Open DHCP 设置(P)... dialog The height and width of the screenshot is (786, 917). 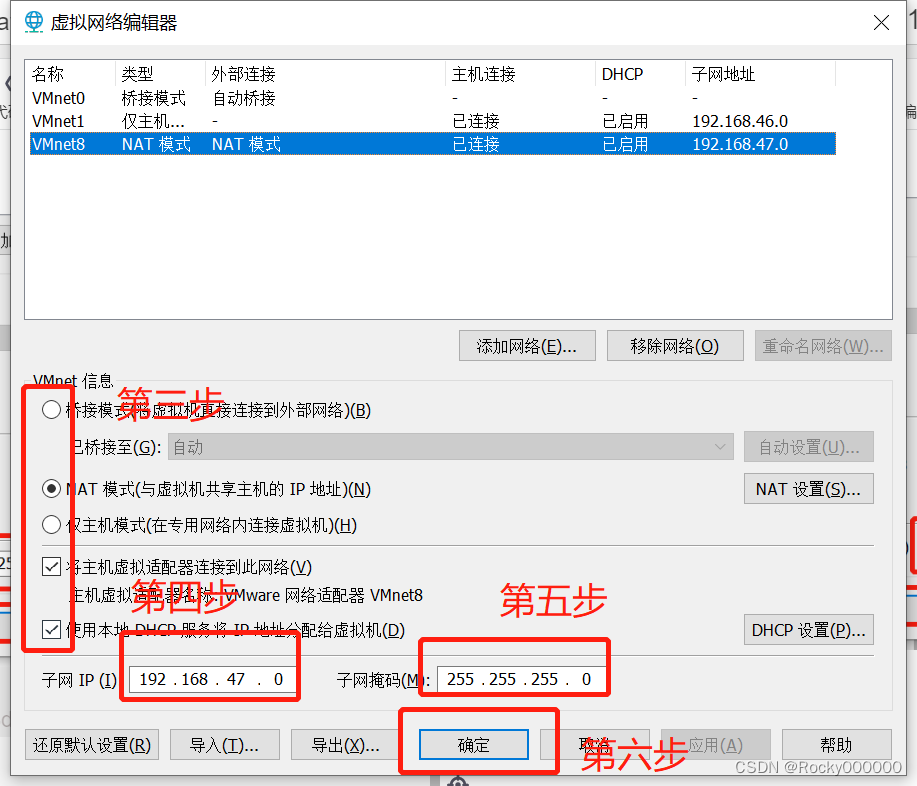click(x=809, y=630)
